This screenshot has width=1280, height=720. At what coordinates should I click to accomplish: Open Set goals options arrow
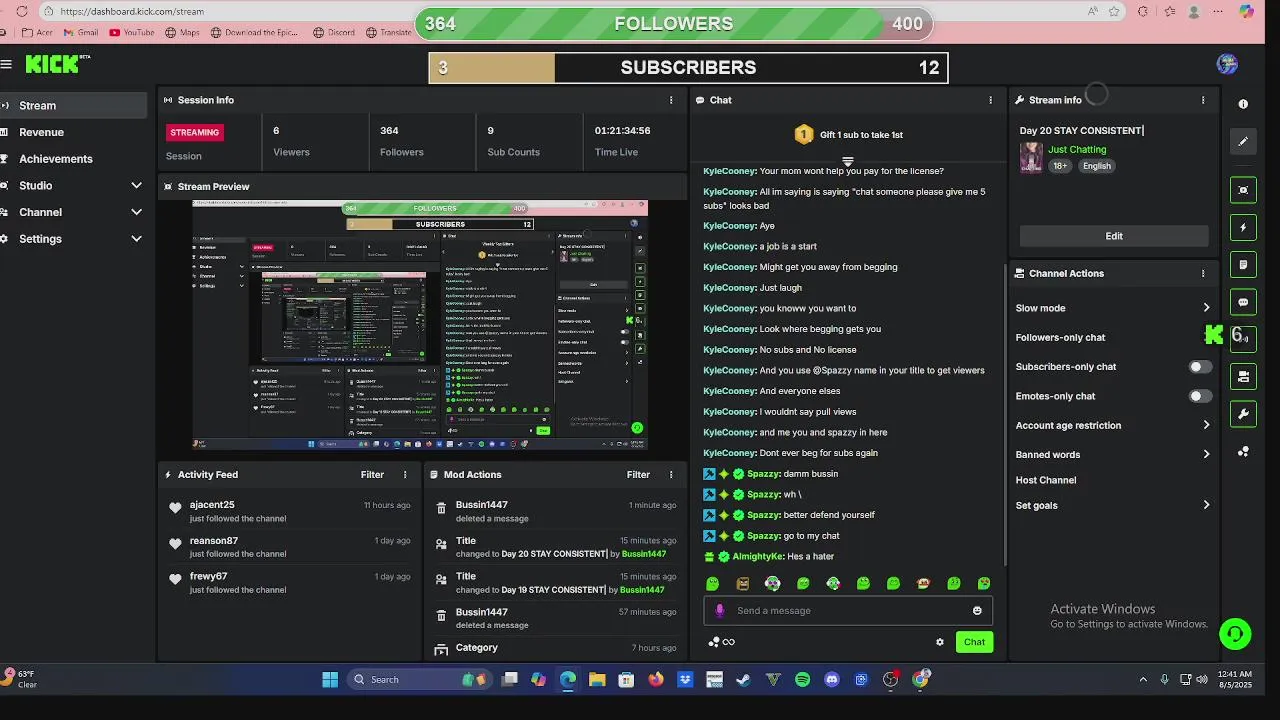[1206, 505]
